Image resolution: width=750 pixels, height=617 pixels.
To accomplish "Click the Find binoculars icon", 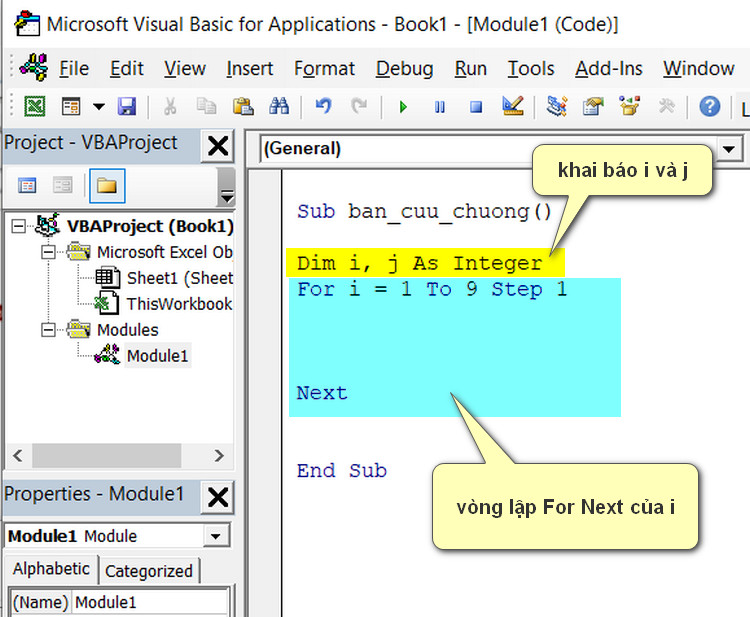I will 279,106.
